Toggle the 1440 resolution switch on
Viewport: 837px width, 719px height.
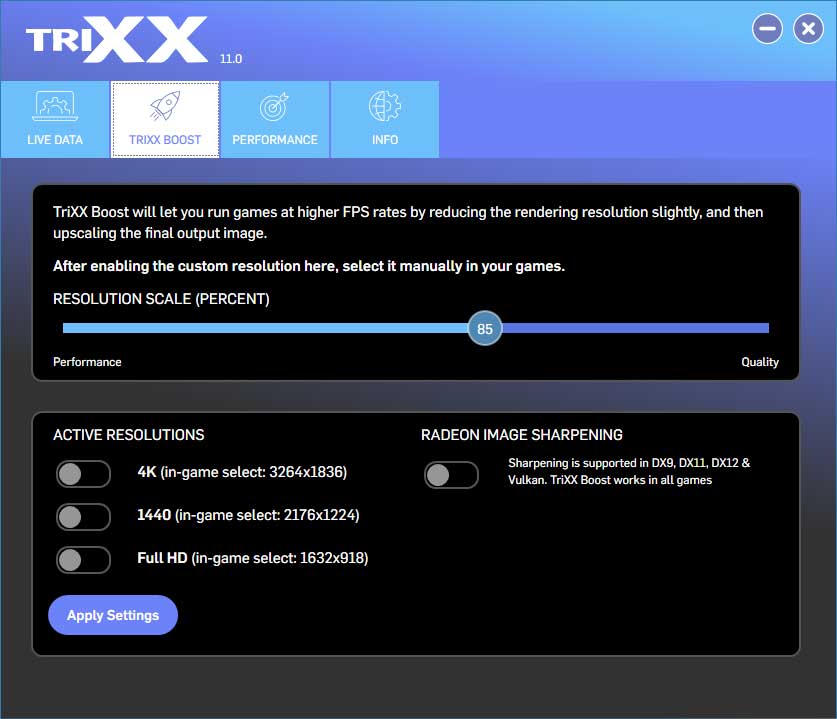84,517
